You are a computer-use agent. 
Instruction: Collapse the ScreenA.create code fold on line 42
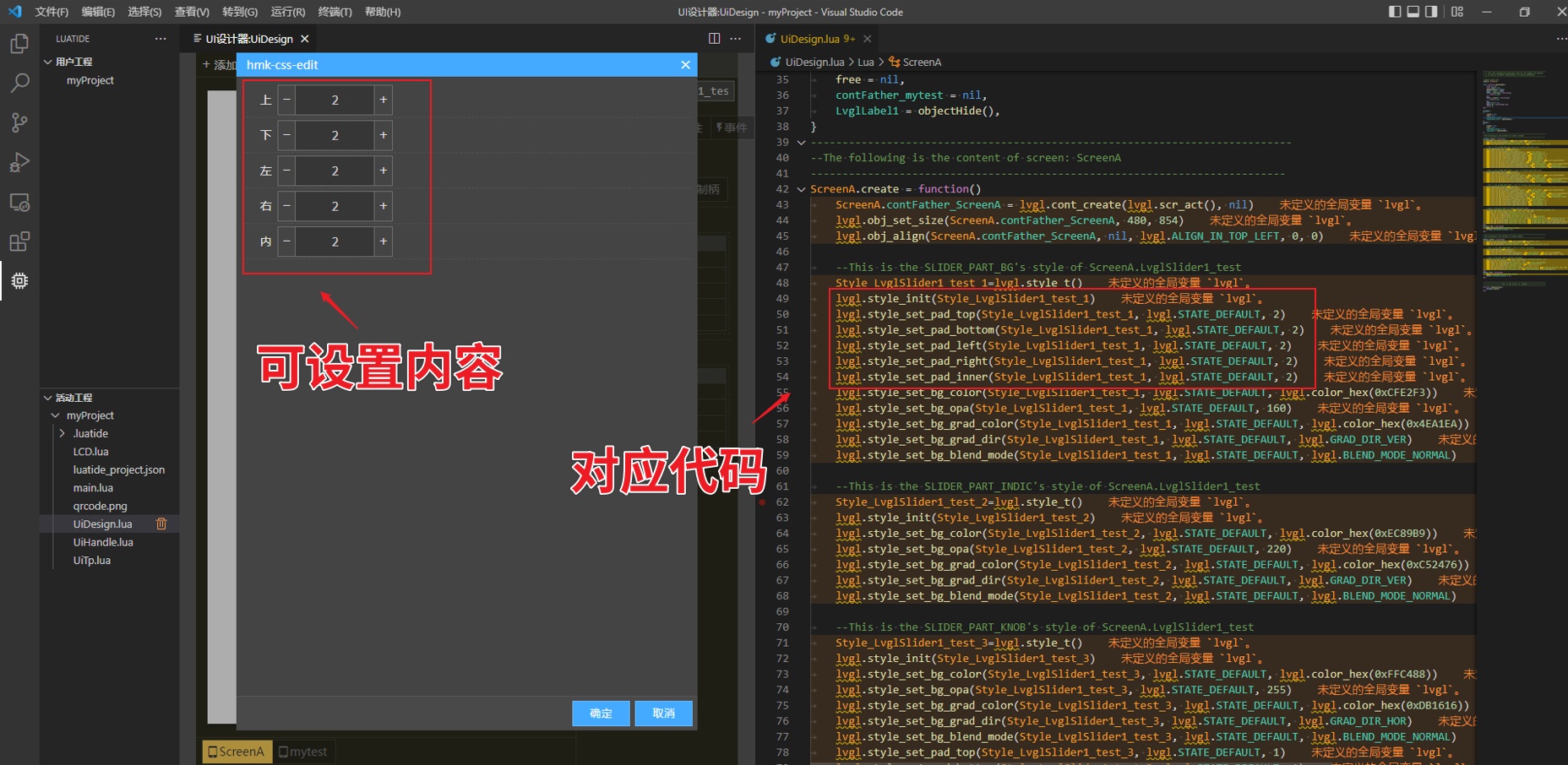[800, 188]
